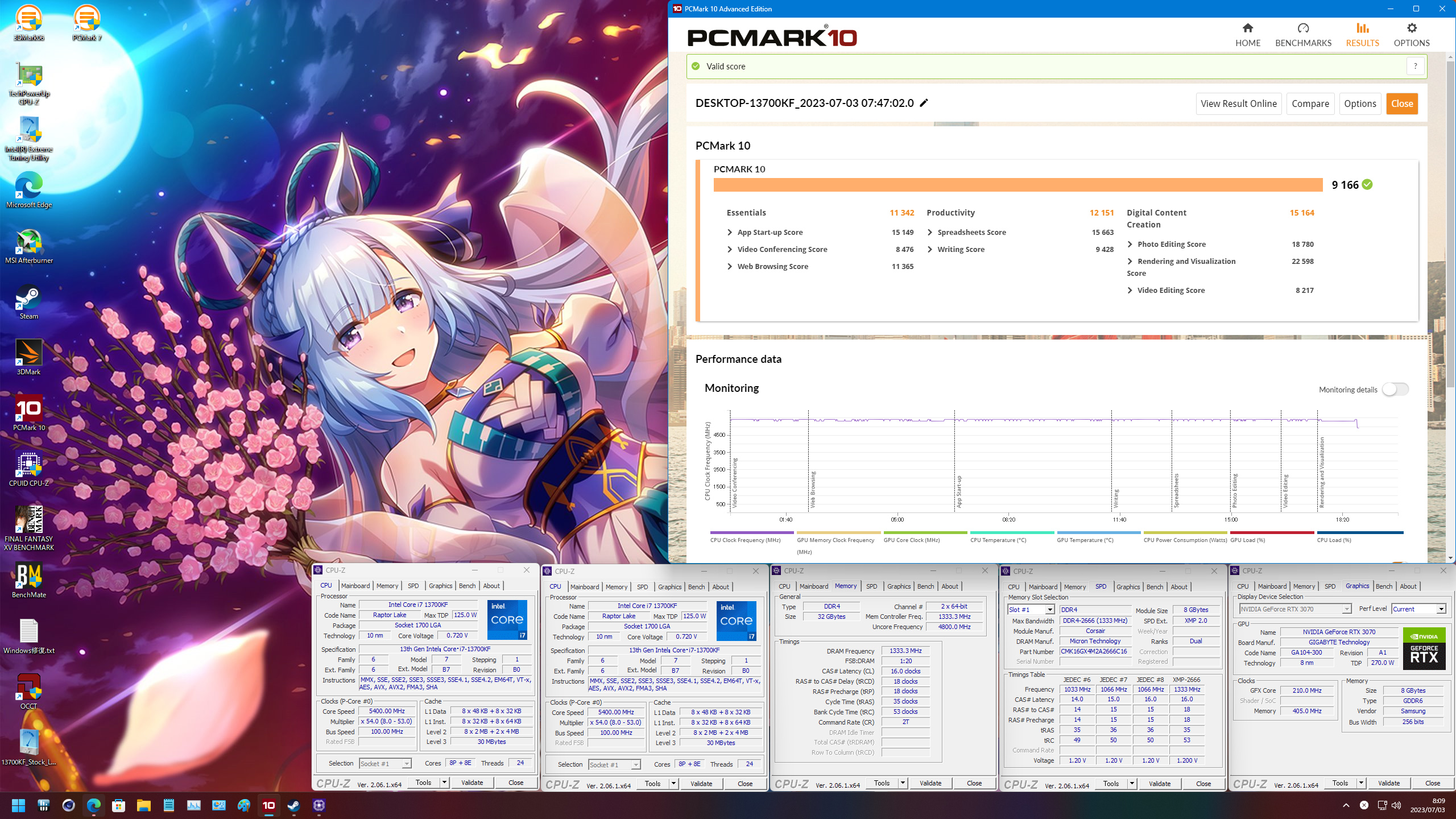1456x819 pixels.
Task: Open Graphics tab in the CPU-Z SPD window
Action: point(1128,587)
